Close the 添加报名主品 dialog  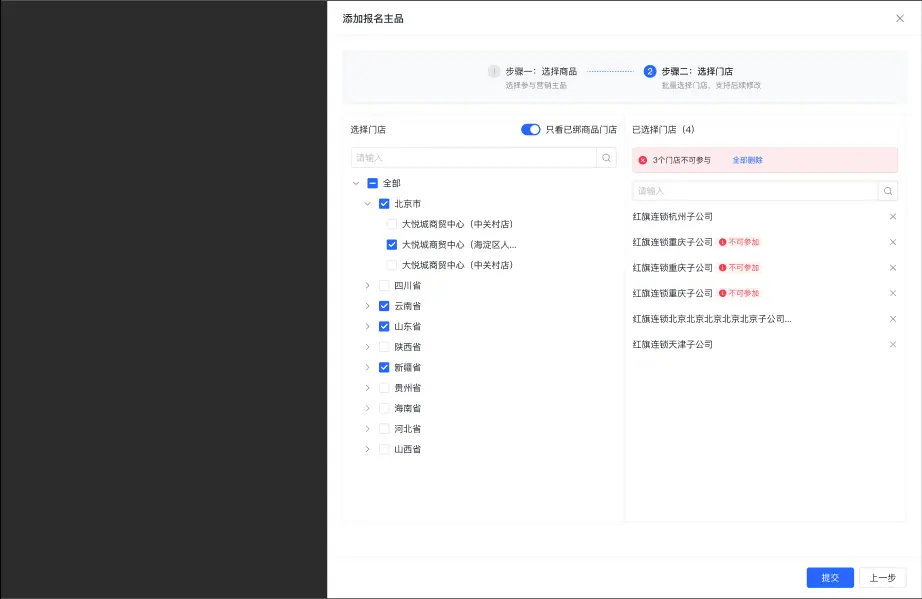point(900,18)
